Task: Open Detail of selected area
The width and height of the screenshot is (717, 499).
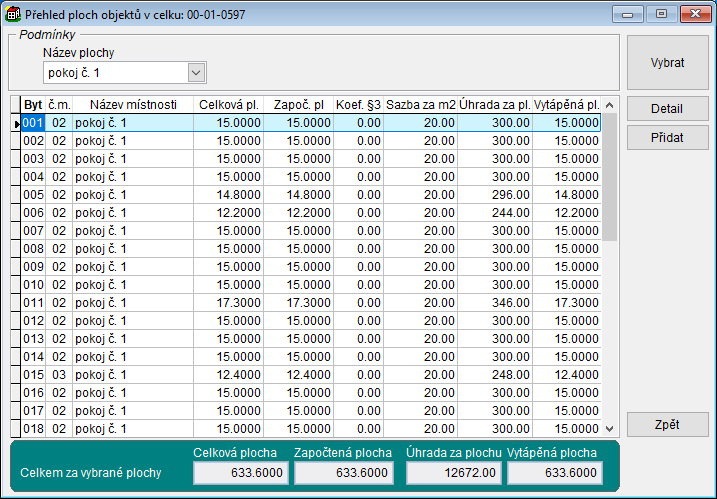Action: [x=667, y=108]
